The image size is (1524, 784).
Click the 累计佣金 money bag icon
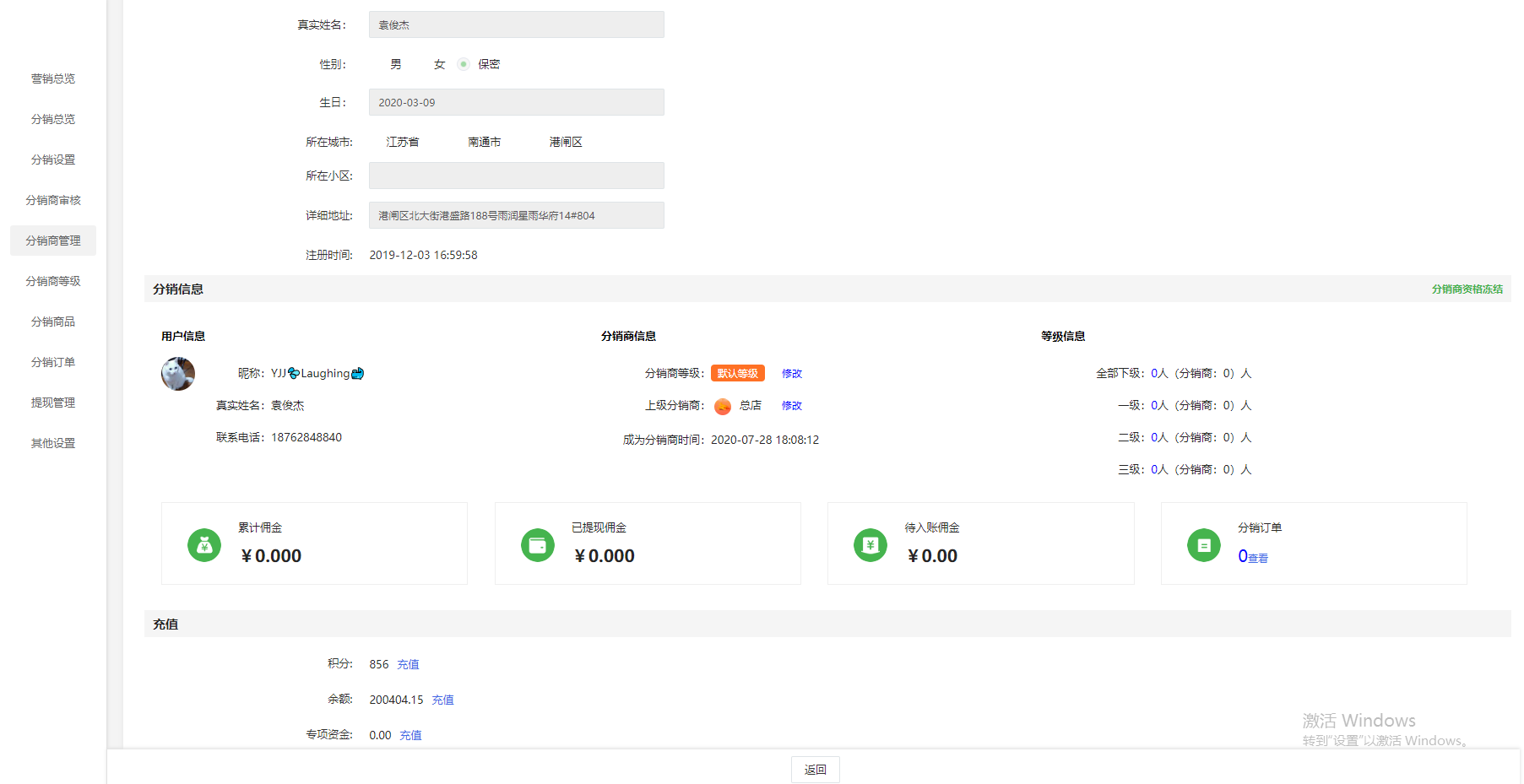click(x=204, y=545)
